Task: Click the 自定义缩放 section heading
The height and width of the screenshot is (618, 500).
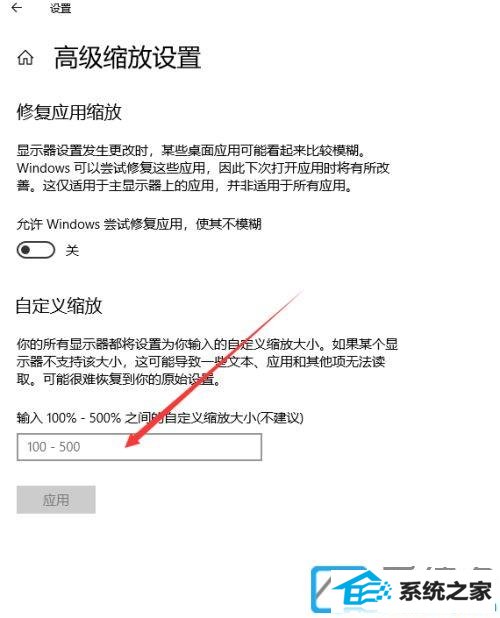Action: click(59, 306)
